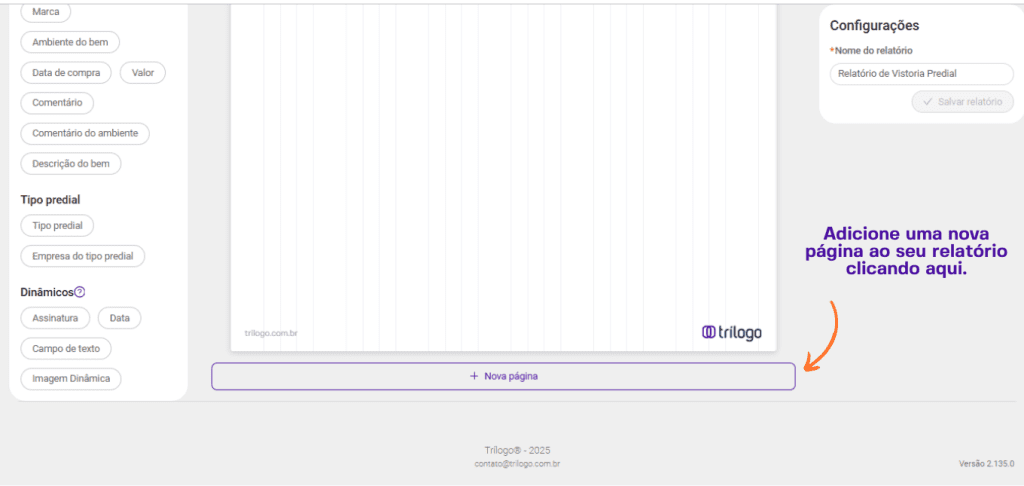This screenshot has height=486, width=1024.
Task: Insert the Data dynamic field
Action: [120, 318]
